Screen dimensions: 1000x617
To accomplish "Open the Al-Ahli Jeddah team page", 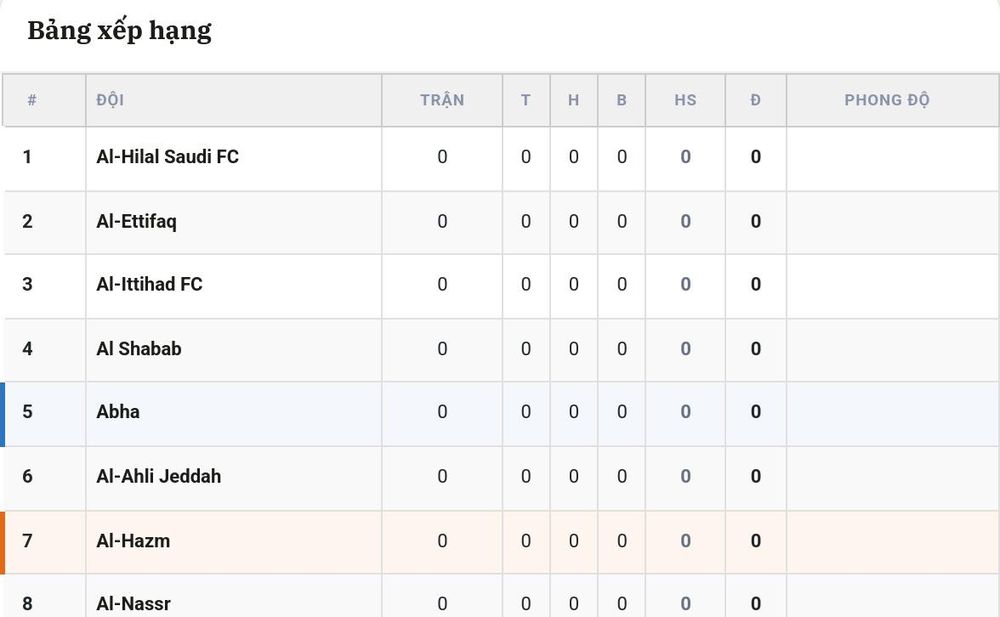I will tap(159, 477).
